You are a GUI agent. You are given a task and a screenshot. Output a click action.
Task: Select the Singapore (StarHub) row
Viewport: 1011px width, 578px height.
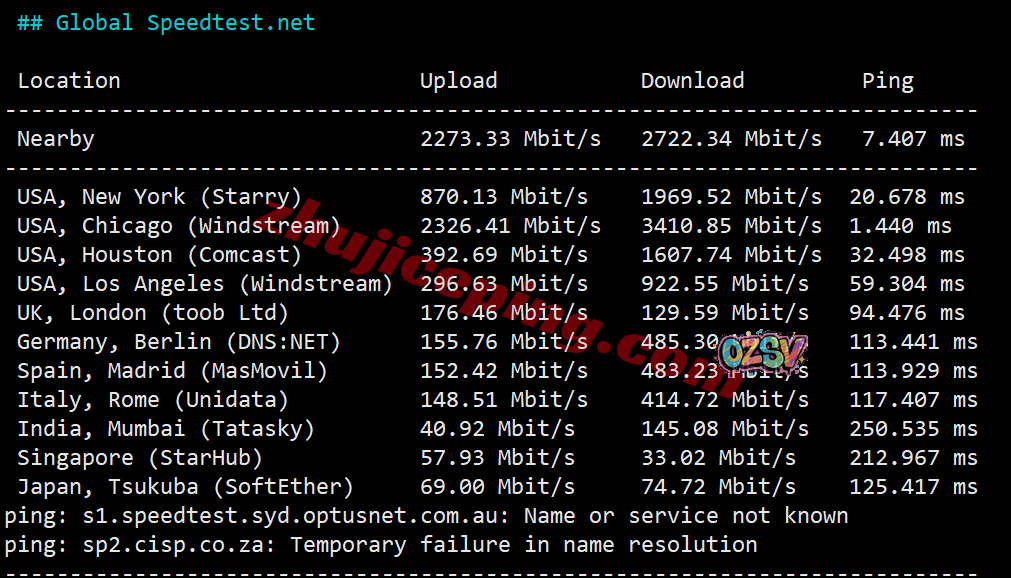(x=140, y=458)
